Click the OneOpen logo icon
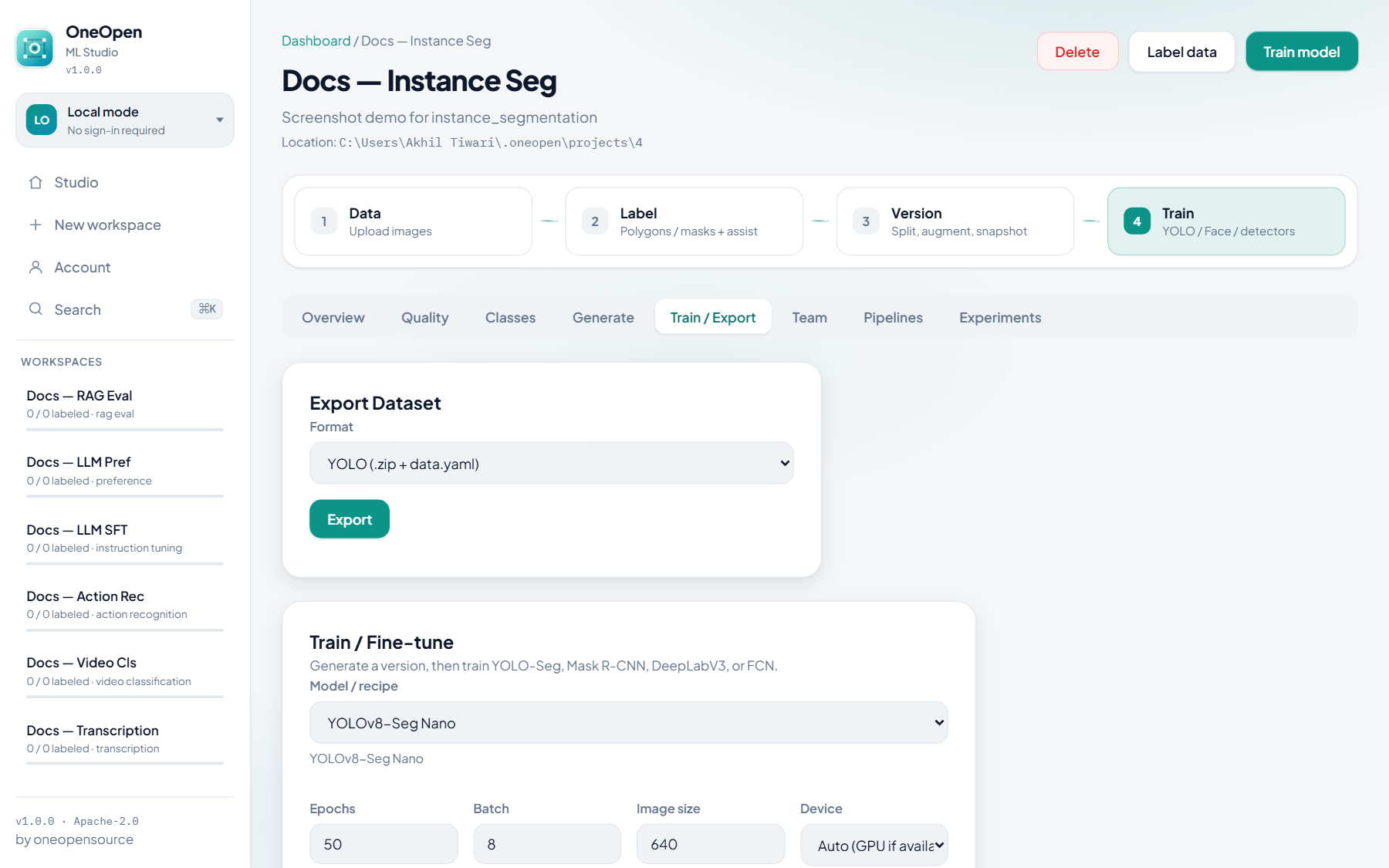 click(35, 49)
